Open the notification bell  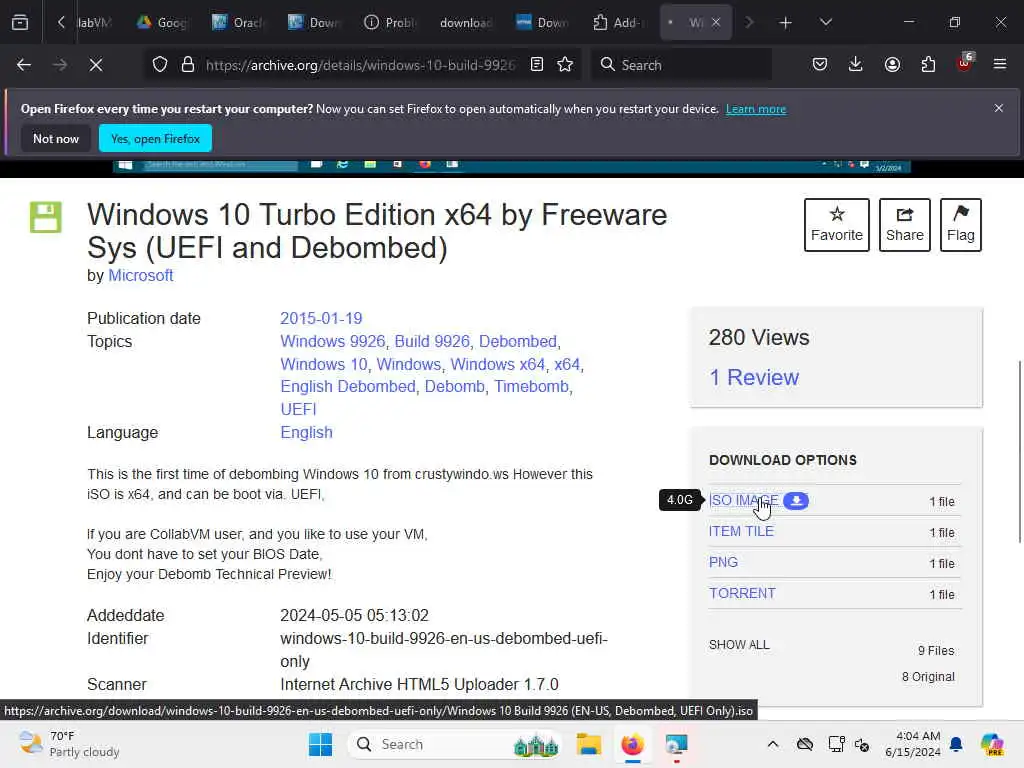click(x=956, y=744)
